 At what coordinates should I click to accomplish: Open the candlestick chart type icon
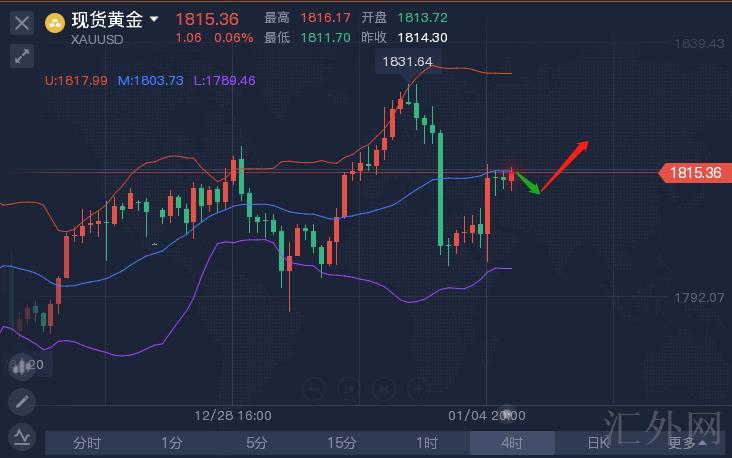(21, 366)
